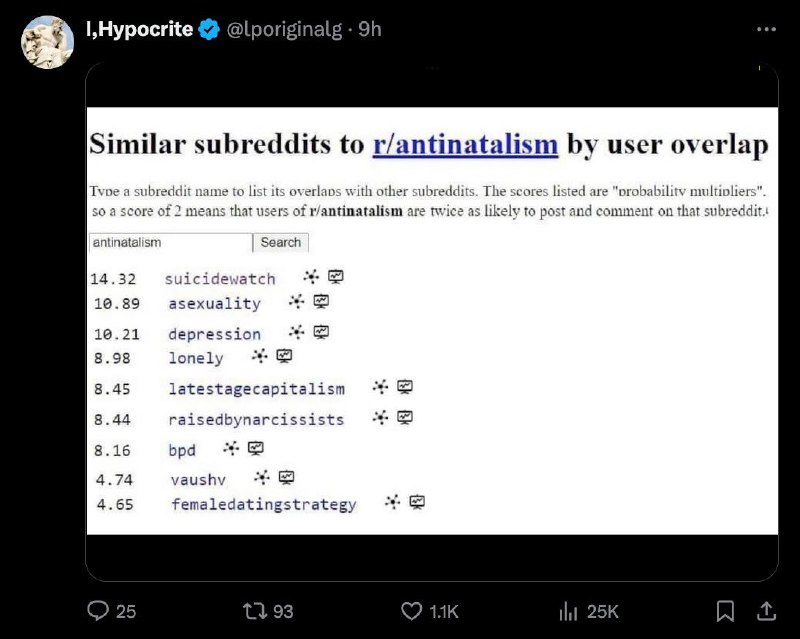Click the network graph icon beside bpd
The height and width of the screenshot is (639, 800).
(x=231, y=449)
